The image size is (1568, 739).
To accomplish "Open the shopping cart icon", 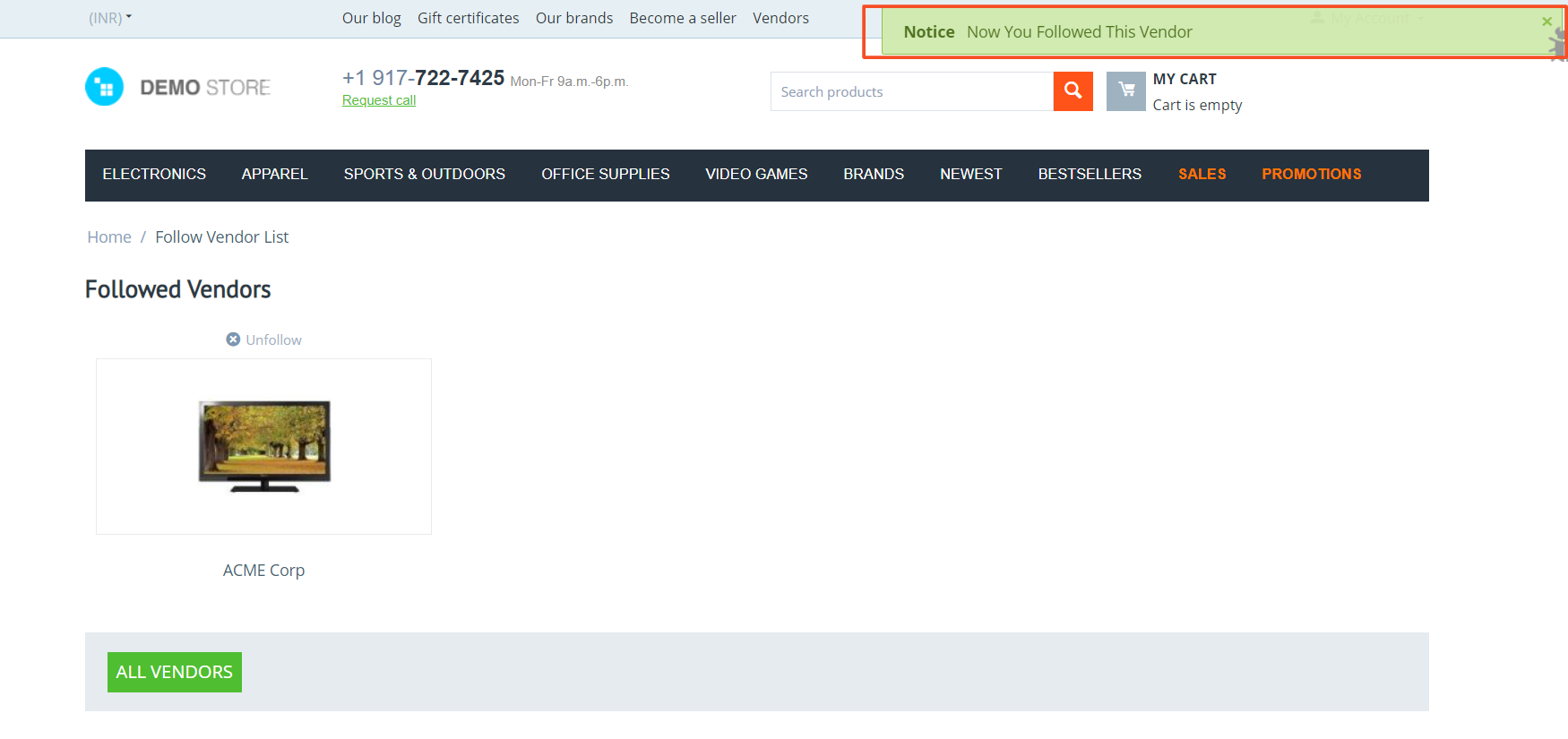I will (1126, 91).
